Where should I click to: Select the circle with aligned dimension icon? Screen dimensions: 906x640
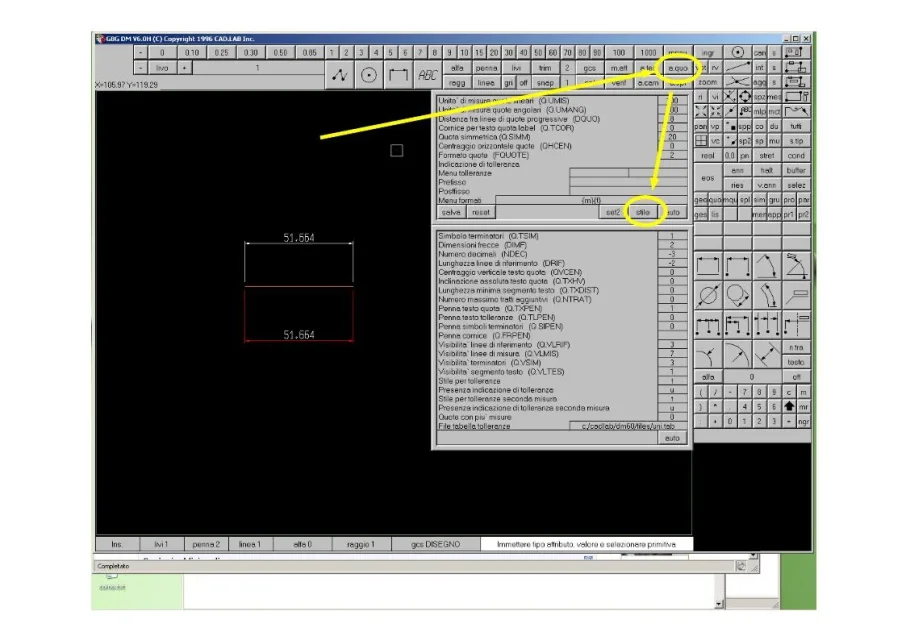point(737,296)
